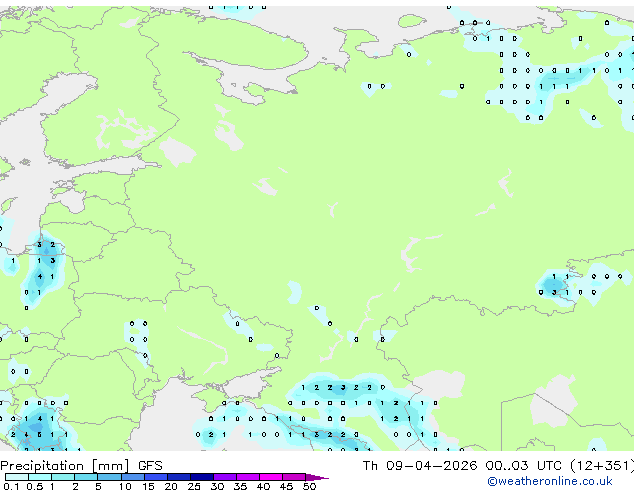Image resolution: width=634 pixels, height=490 pixels.
Task: Click the 'Precipitation [mm] GFS' title text
Action: click(81, 466)
